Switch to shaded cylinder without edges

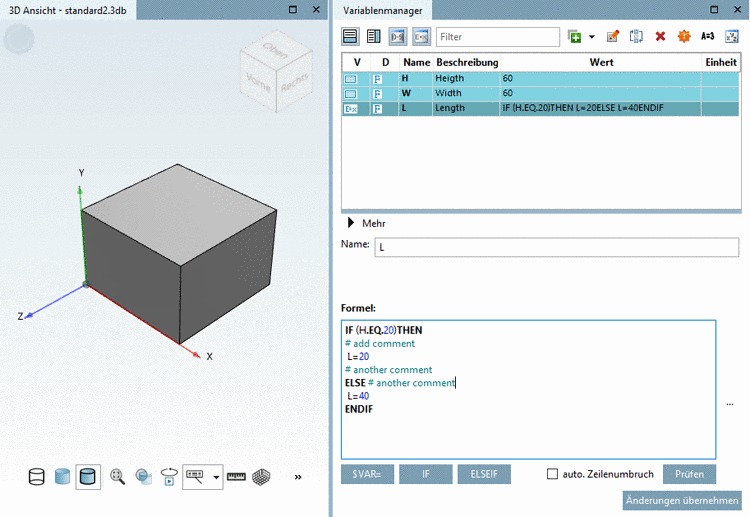pos(62,477)
